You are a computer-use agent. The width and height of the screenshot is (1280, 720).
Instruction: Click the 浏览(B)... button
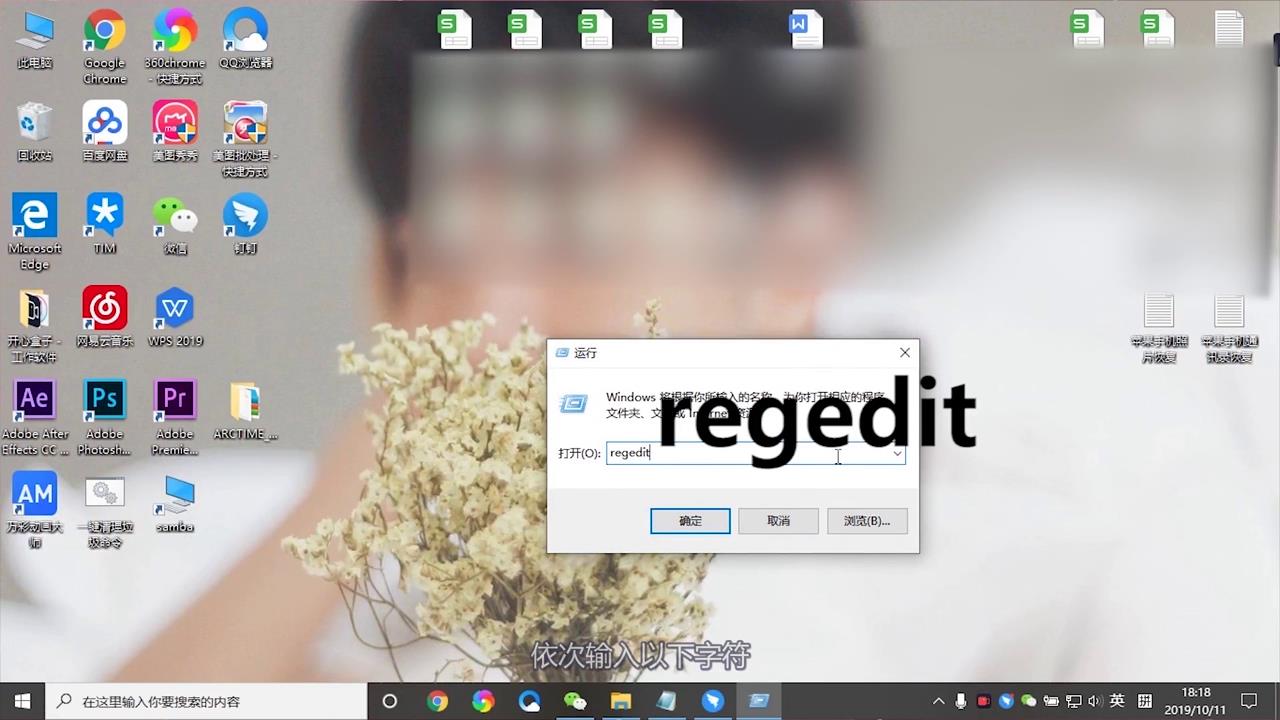click(x=866, y=520)
